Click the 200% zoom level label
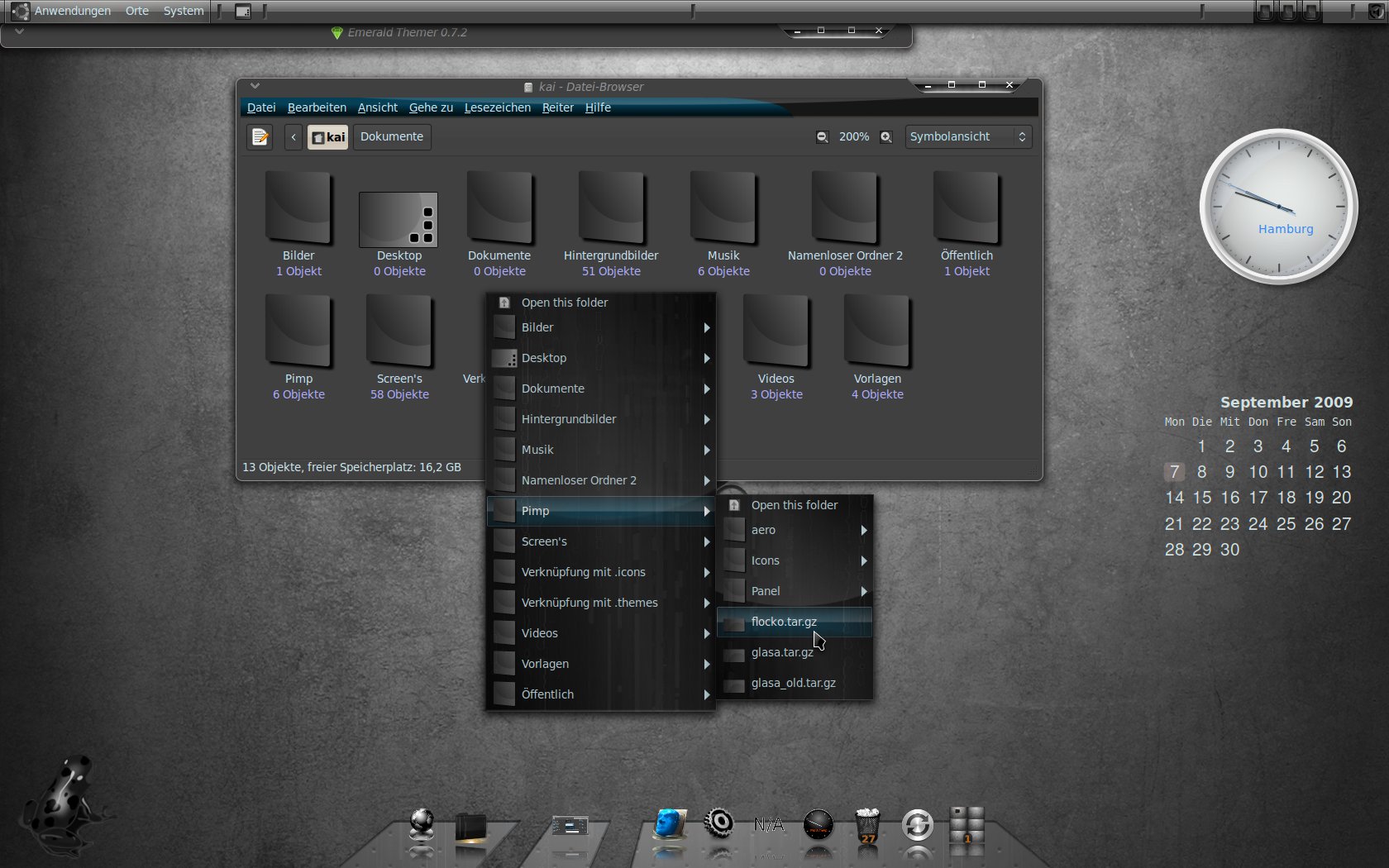This screenshot has width=1389, height=868. click(854, 137)
